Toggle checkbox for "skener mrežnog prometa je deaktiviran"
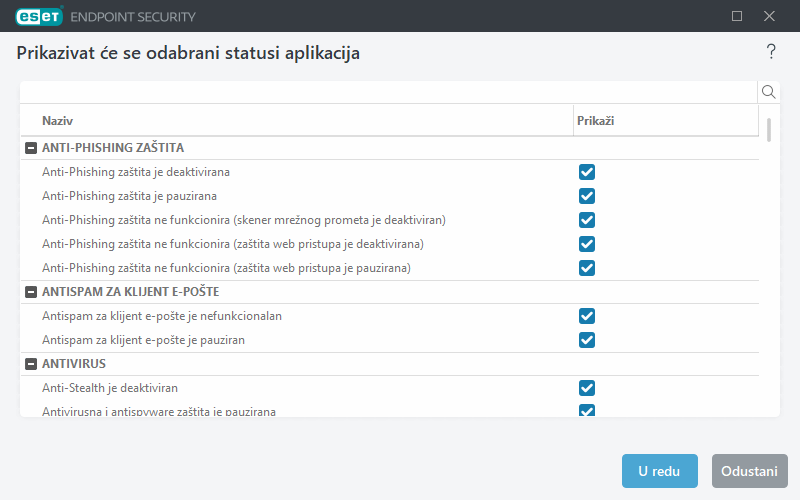Screen dimensions: 800x500 point(587,220)
